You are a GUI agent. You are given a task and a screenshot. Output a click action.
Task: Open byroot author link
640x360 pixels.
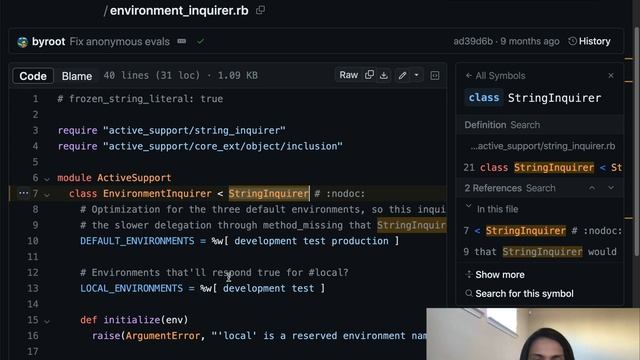[x=48, y=42]
